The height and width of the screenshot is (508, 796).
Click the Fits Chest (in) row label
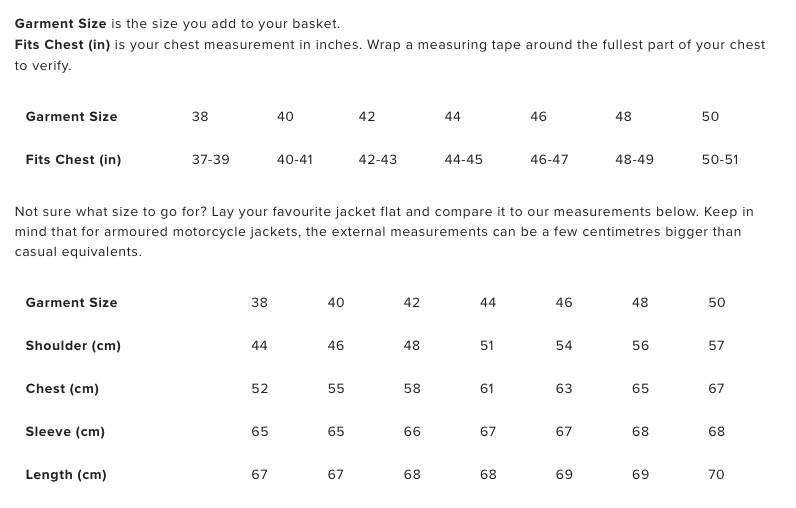(73, 160)
